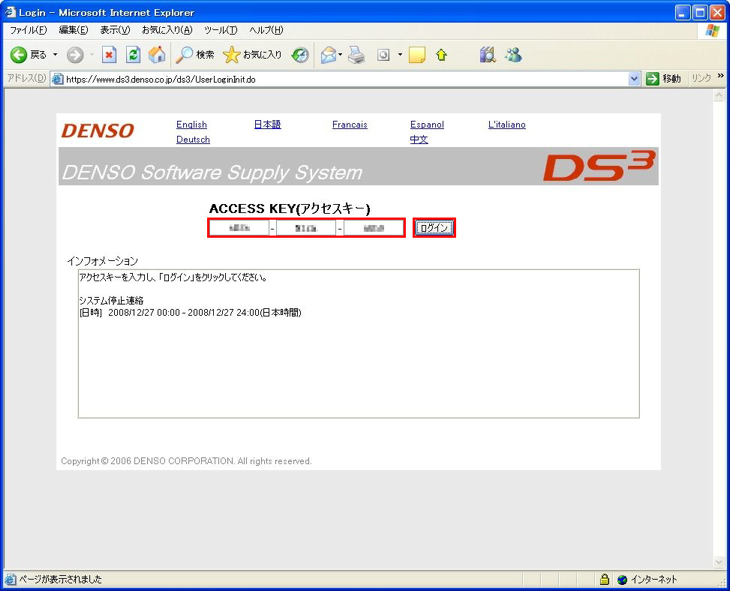Click the ACCESS KEY(アクセスキー) heading
Screen dimensions: 730x591
[x=290, y=209]
